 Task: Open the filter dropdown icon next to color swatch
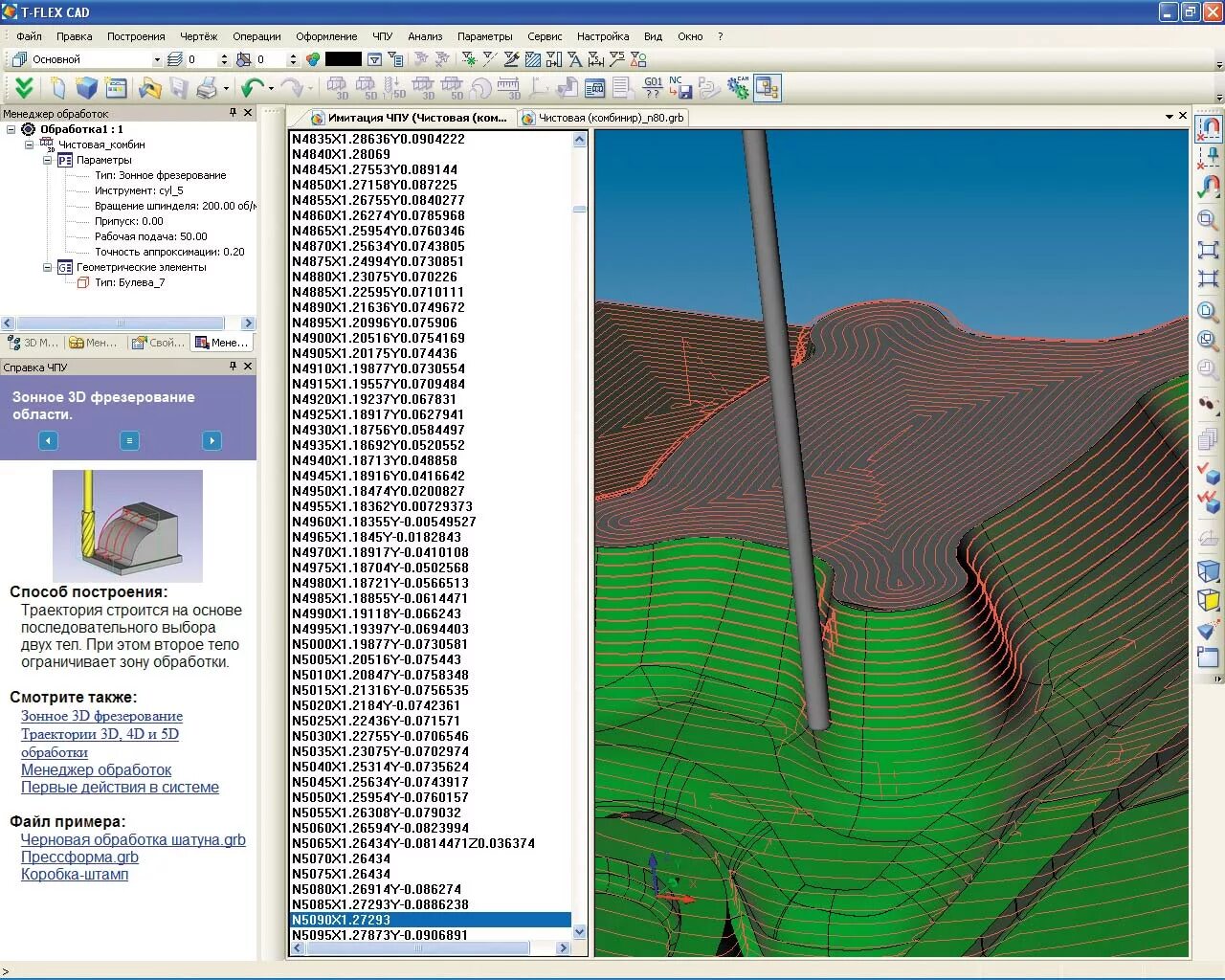[x=375, y=59]
